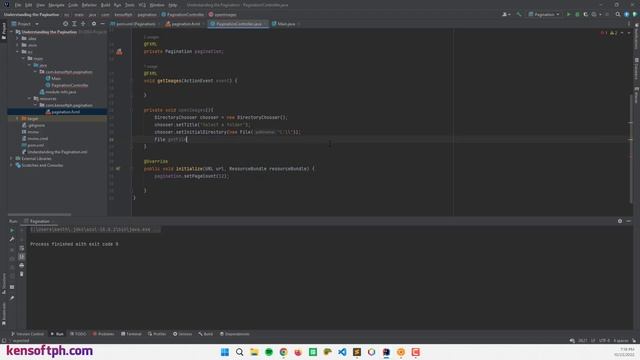Click the Windows taskbar search icon

click(x=240, y=352)
